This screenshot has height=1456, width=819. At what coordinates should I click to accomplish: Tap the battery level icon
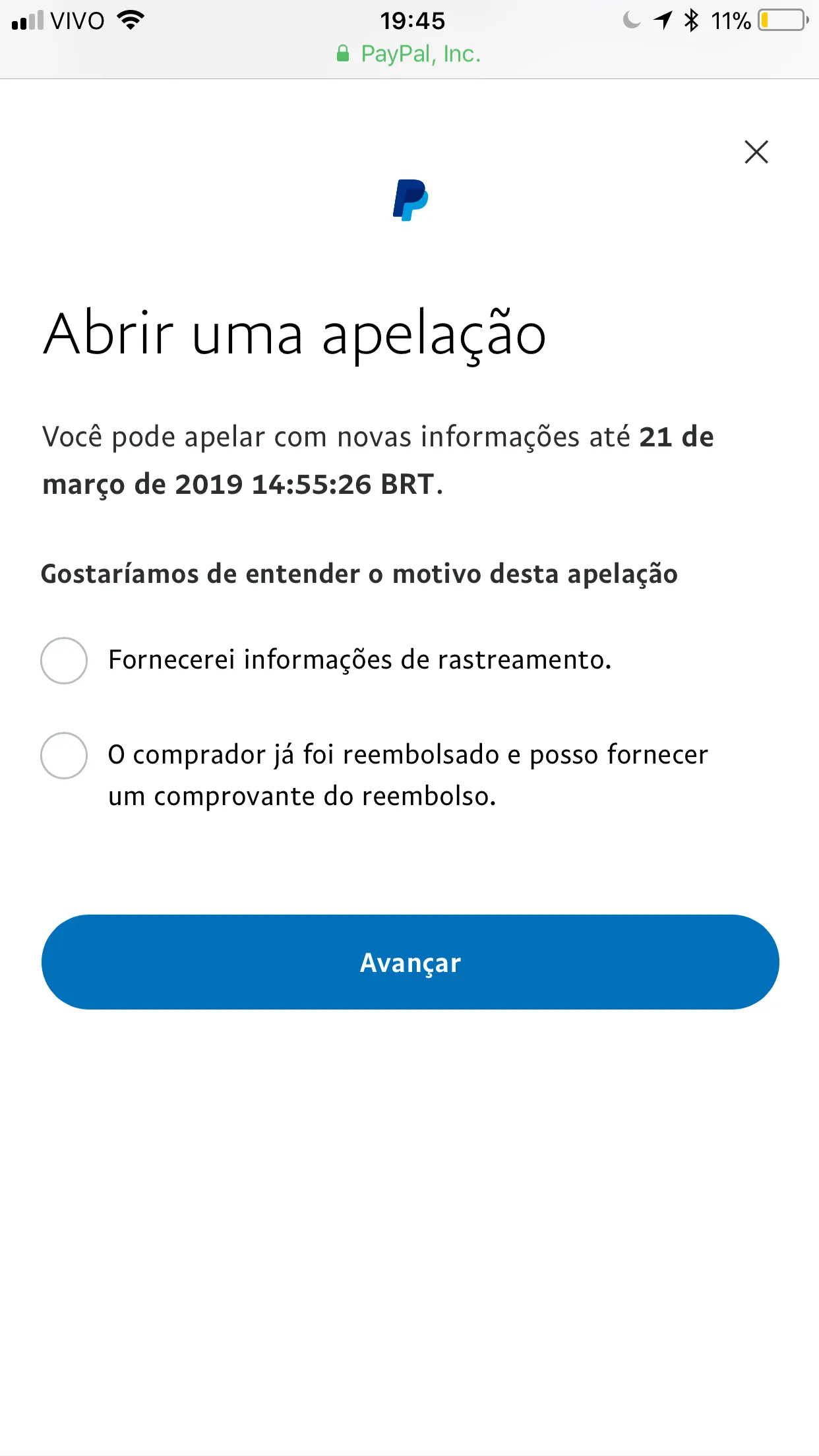click(783, 20)
